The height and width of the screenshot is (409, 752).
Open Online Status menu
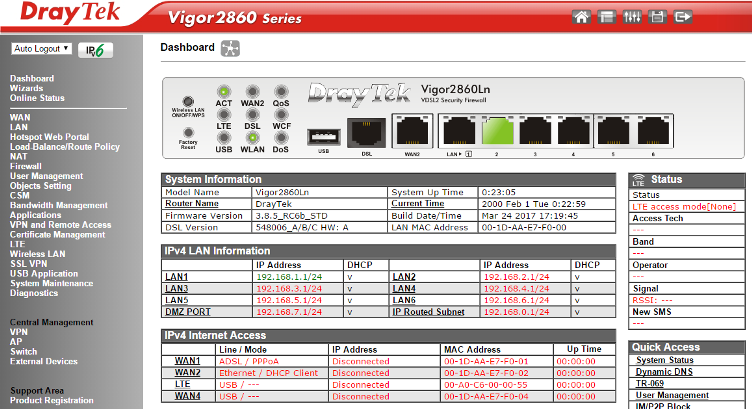point(37,98)
